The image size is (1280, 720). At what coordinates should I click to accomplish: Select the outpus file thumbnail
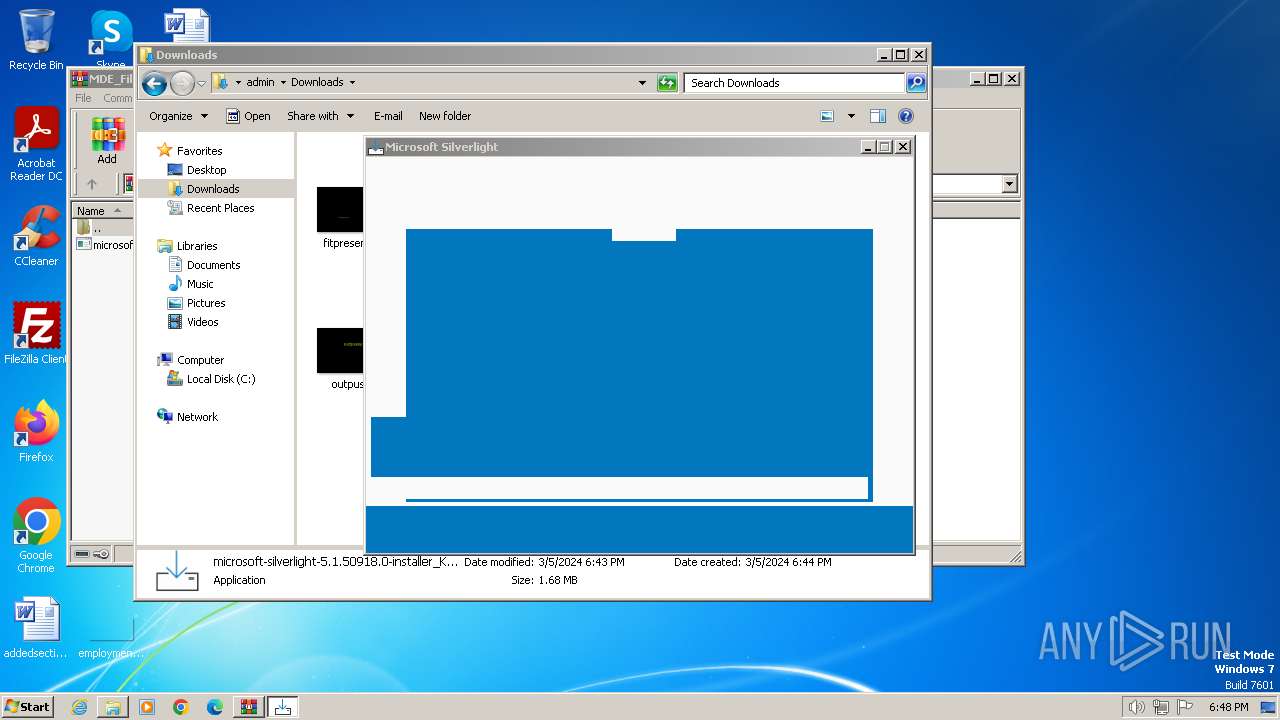pyautogui.click(x=341, y=351)
